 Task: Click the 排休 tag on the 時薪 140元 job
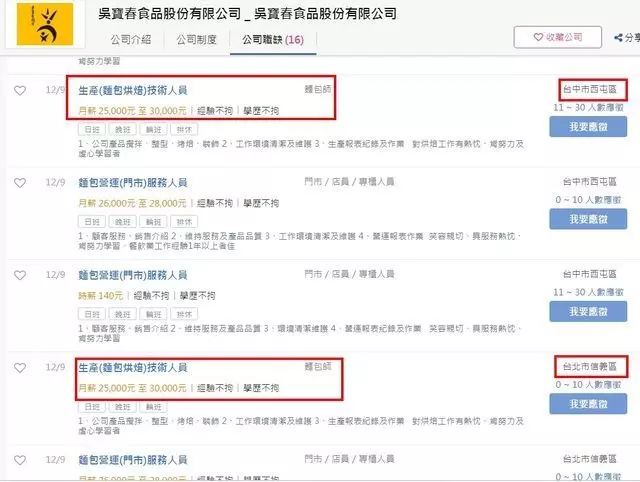(184, 314)
